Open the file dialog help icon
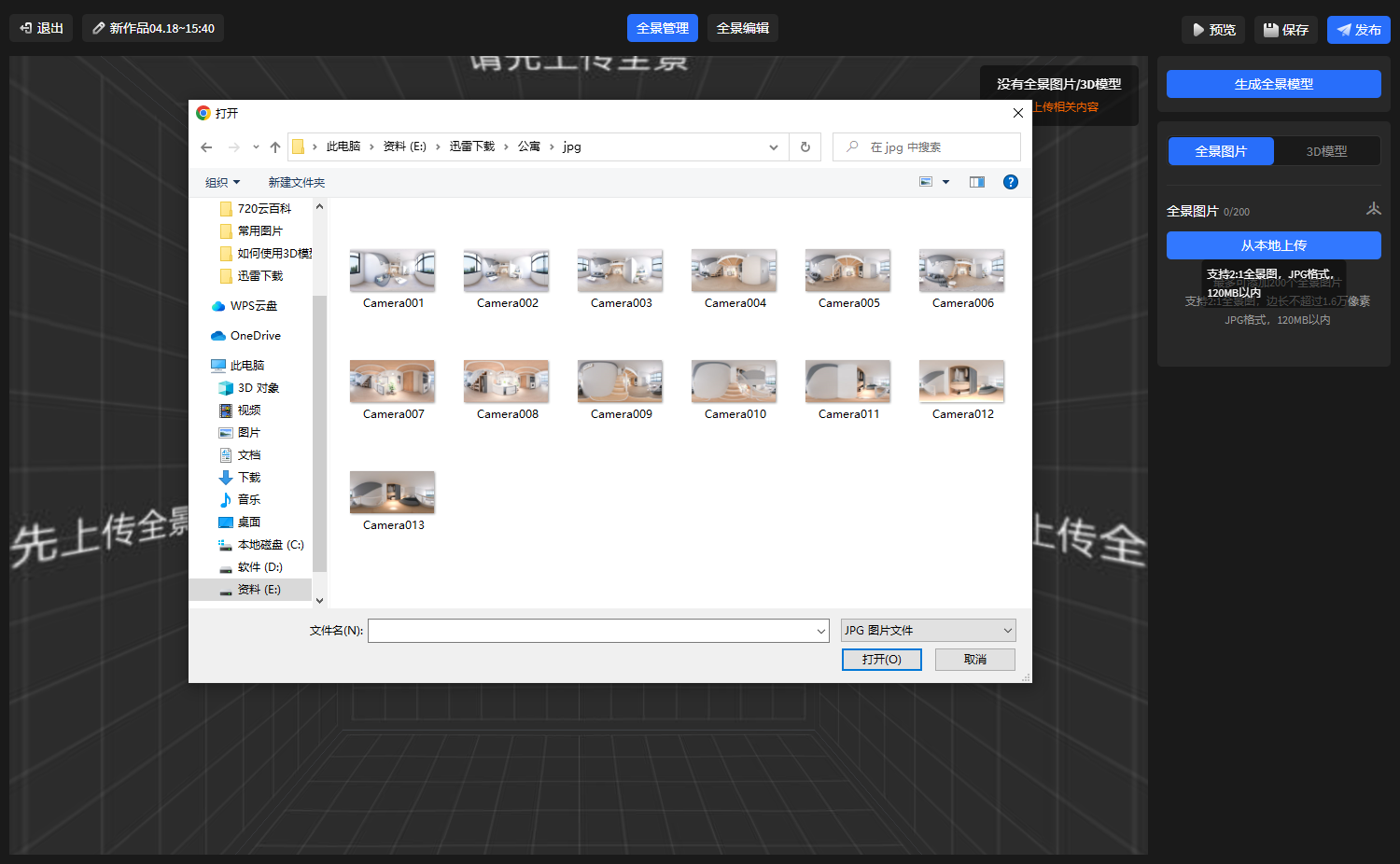1400x864 pixels. pyautogui.click(x=1010, y=182)
